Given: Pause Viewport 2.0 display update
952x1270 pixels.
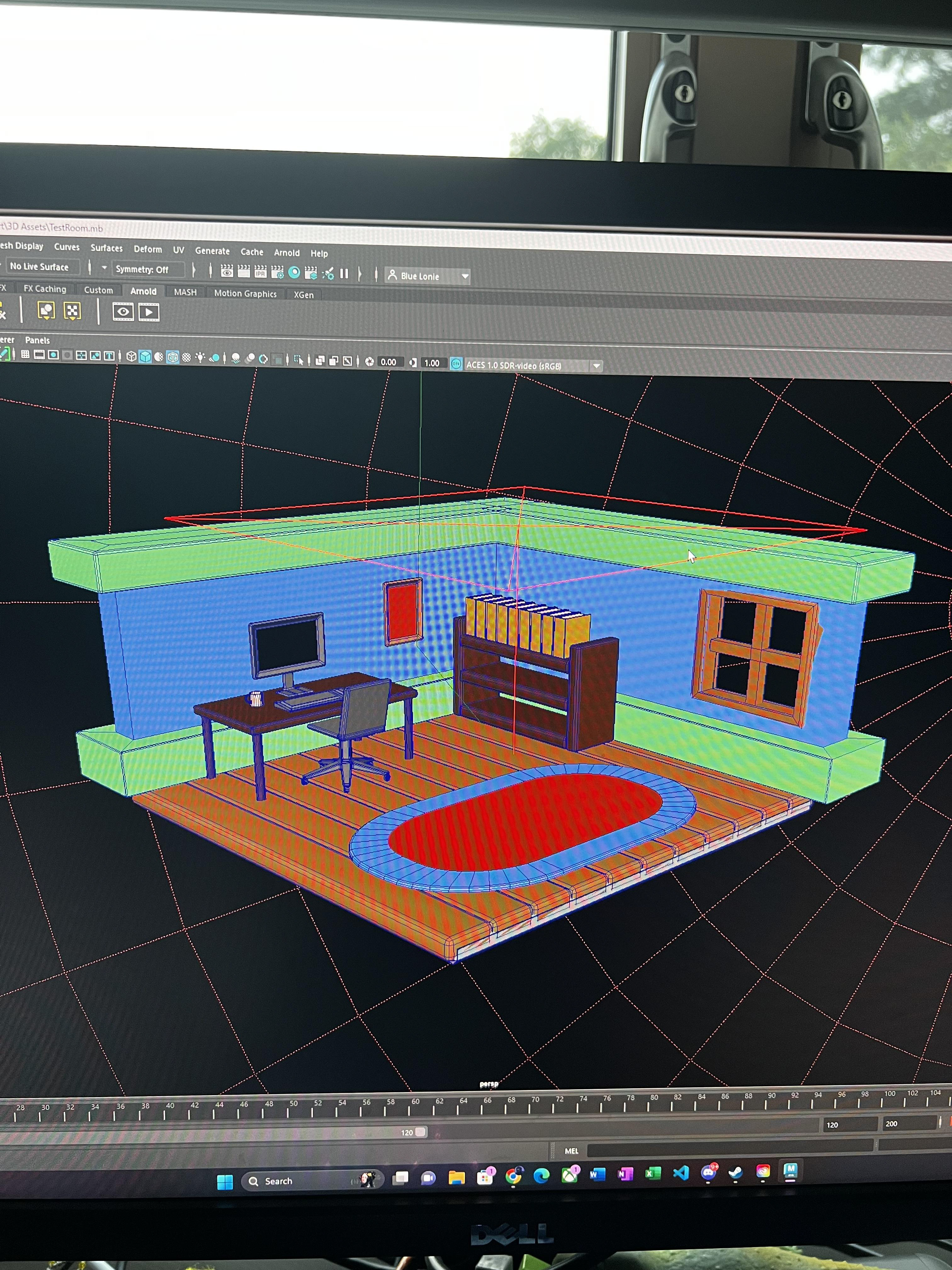Looking at the screenshot, I should [344, 274].
